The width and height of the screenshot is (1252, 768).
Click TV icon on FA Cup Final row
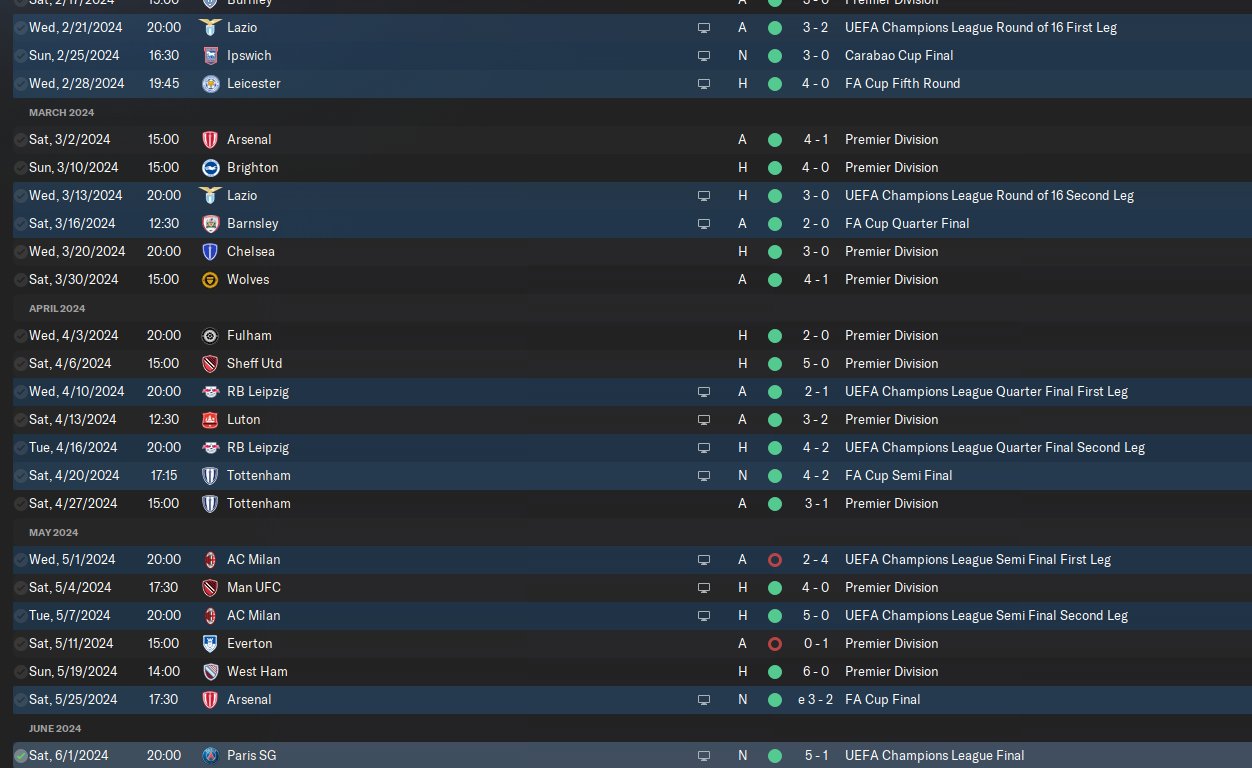coord(704,699)
